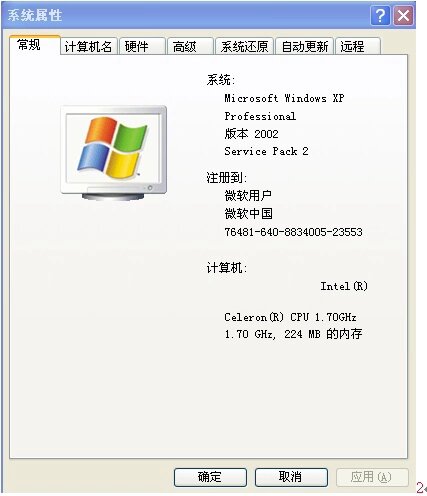Click the Windows XP logo monitor image
Image resolution: width=427 pixels, height=496 pixels.
click(x=114, y=153)
